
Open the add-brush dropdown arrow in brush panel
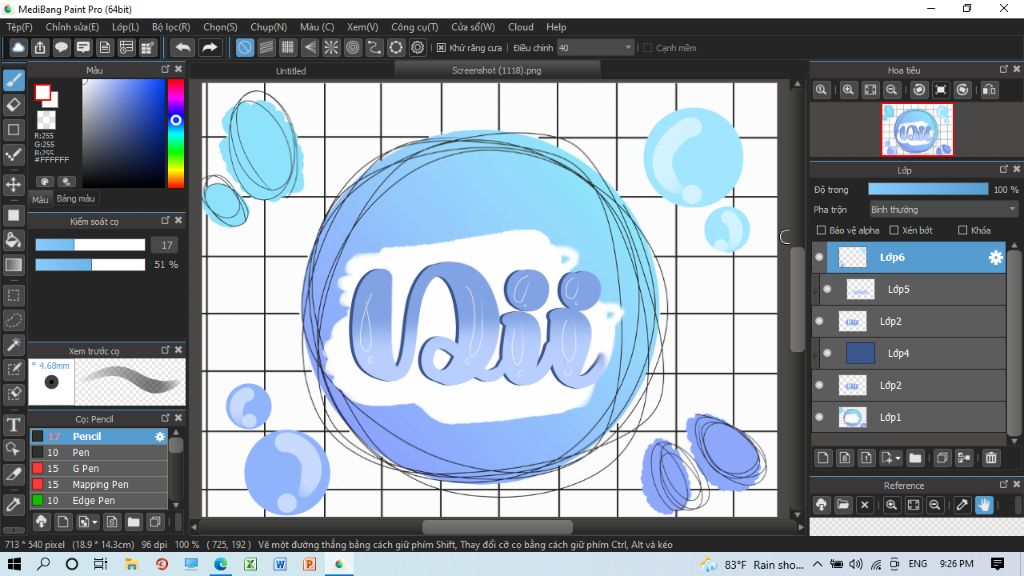click(95, 522)
